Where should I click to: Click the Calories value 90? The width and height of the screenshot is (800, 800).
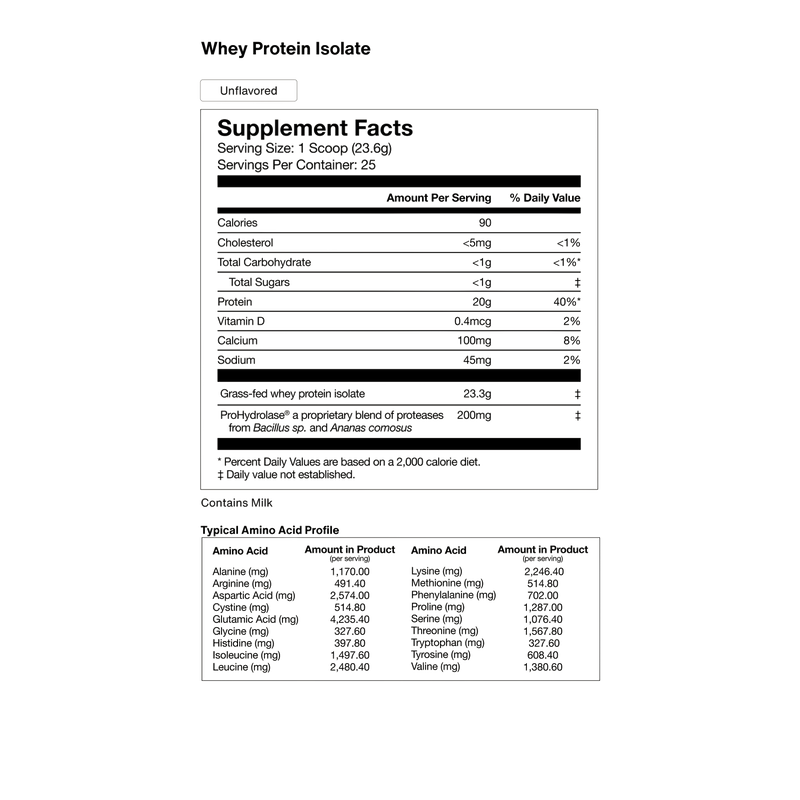click(485, 223)
